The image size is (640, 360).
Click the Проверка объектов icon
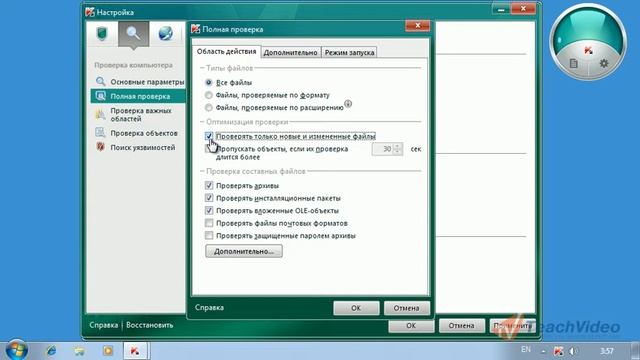[x=100, y=133]
